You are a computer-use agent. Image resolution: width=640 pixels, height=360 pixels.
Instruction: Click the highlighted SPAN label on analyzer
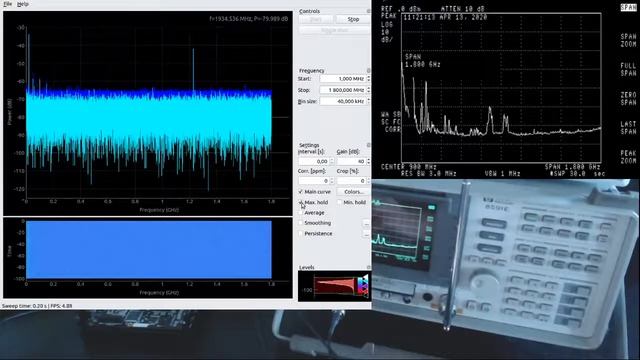tap(628, 7)
